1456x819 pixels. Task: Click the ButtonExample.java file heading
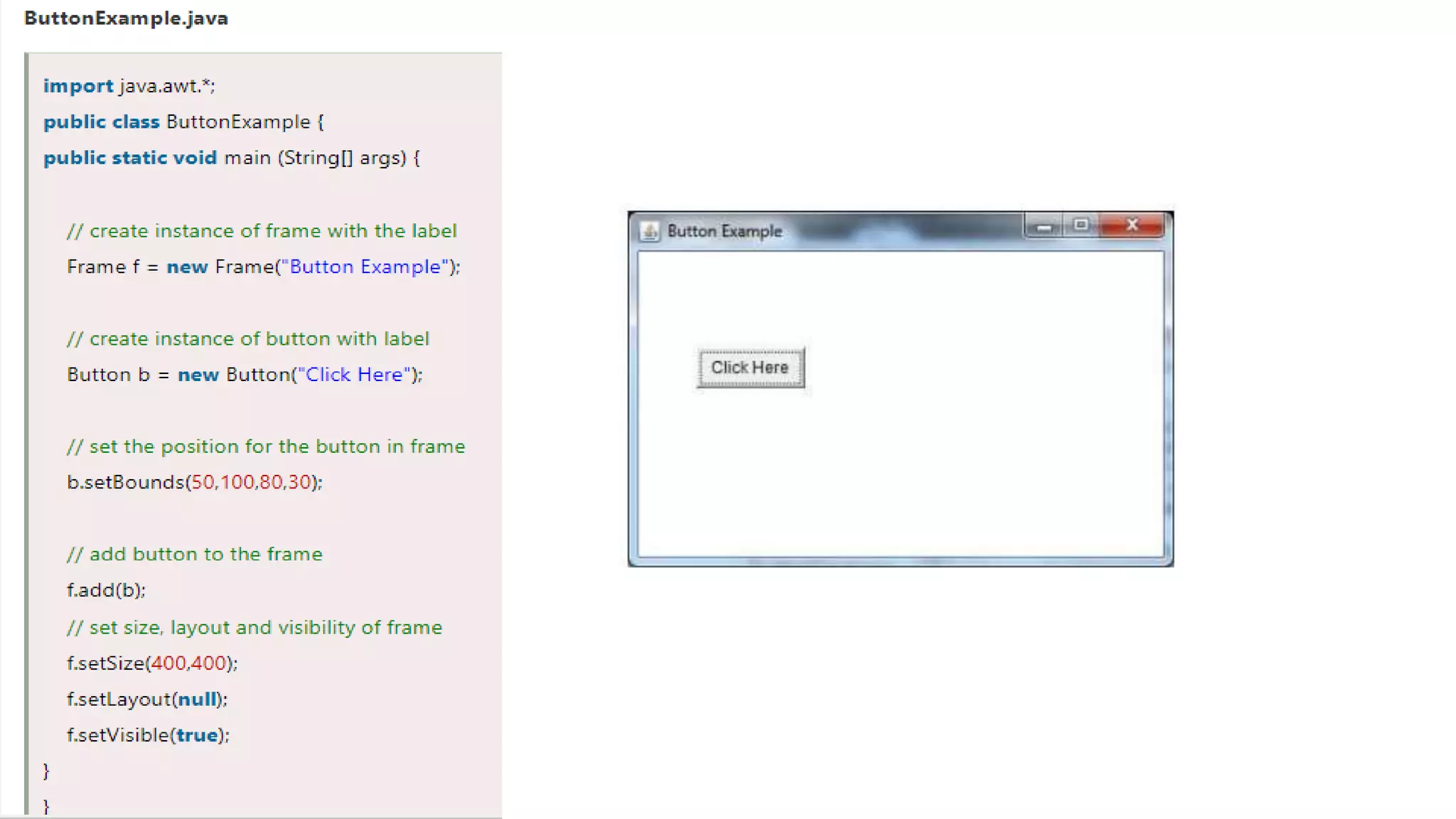126,18
